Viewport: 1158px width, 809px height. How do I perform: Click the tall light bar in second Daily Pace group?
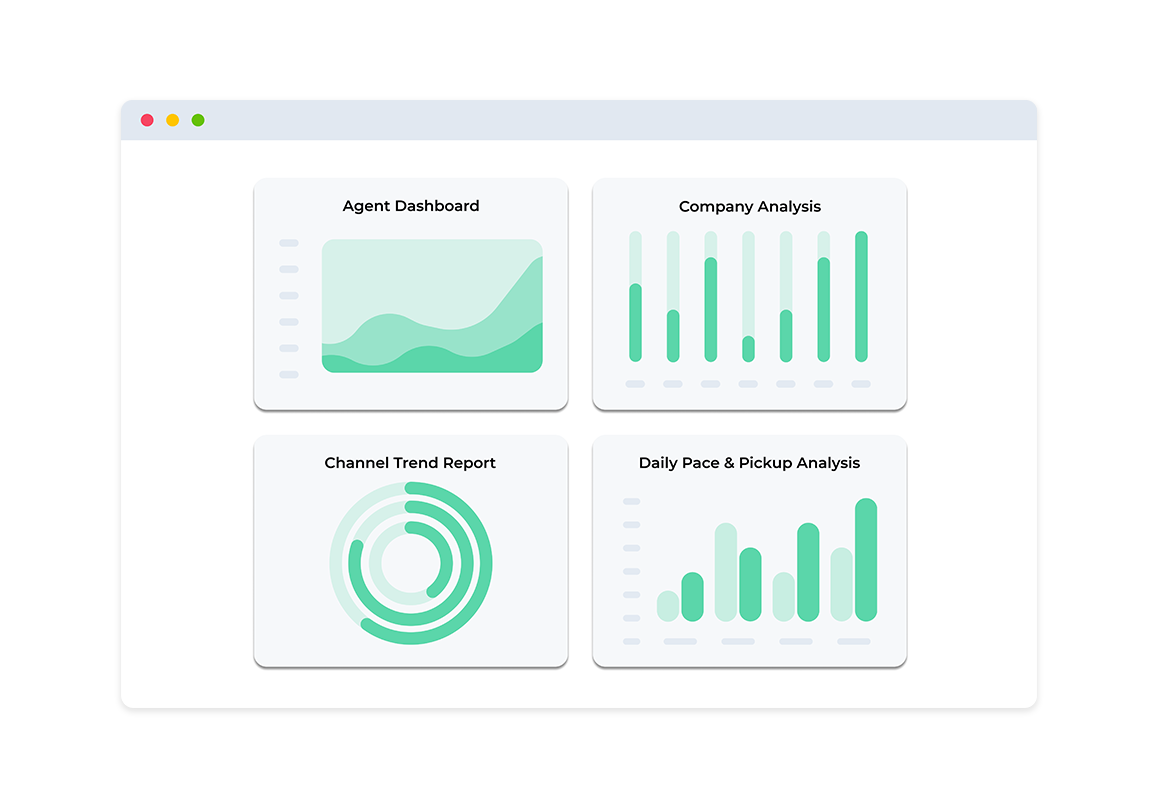tap(726, 572)
